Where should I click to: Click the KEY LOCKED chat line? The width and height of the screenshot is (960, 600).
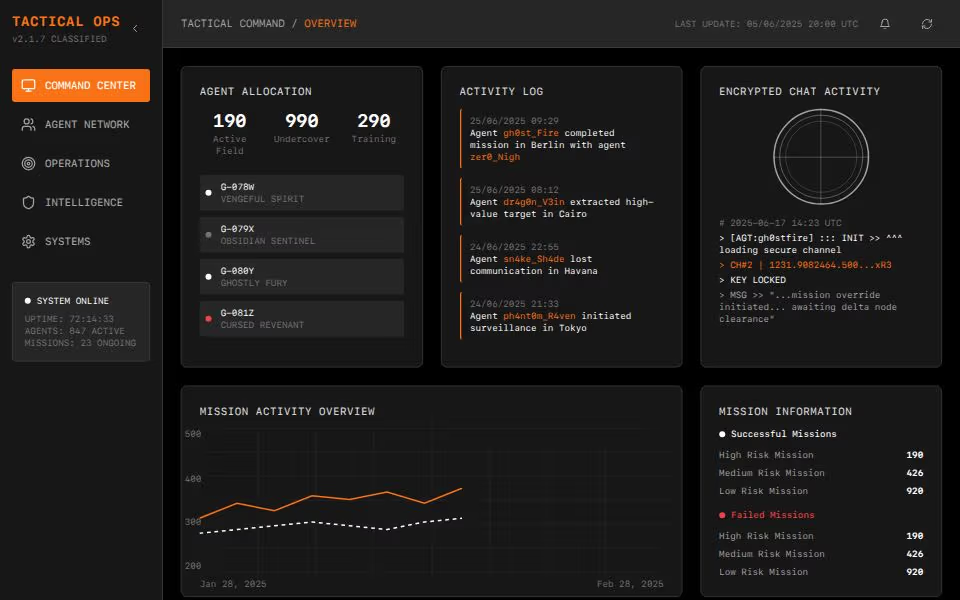pos(752,280)
